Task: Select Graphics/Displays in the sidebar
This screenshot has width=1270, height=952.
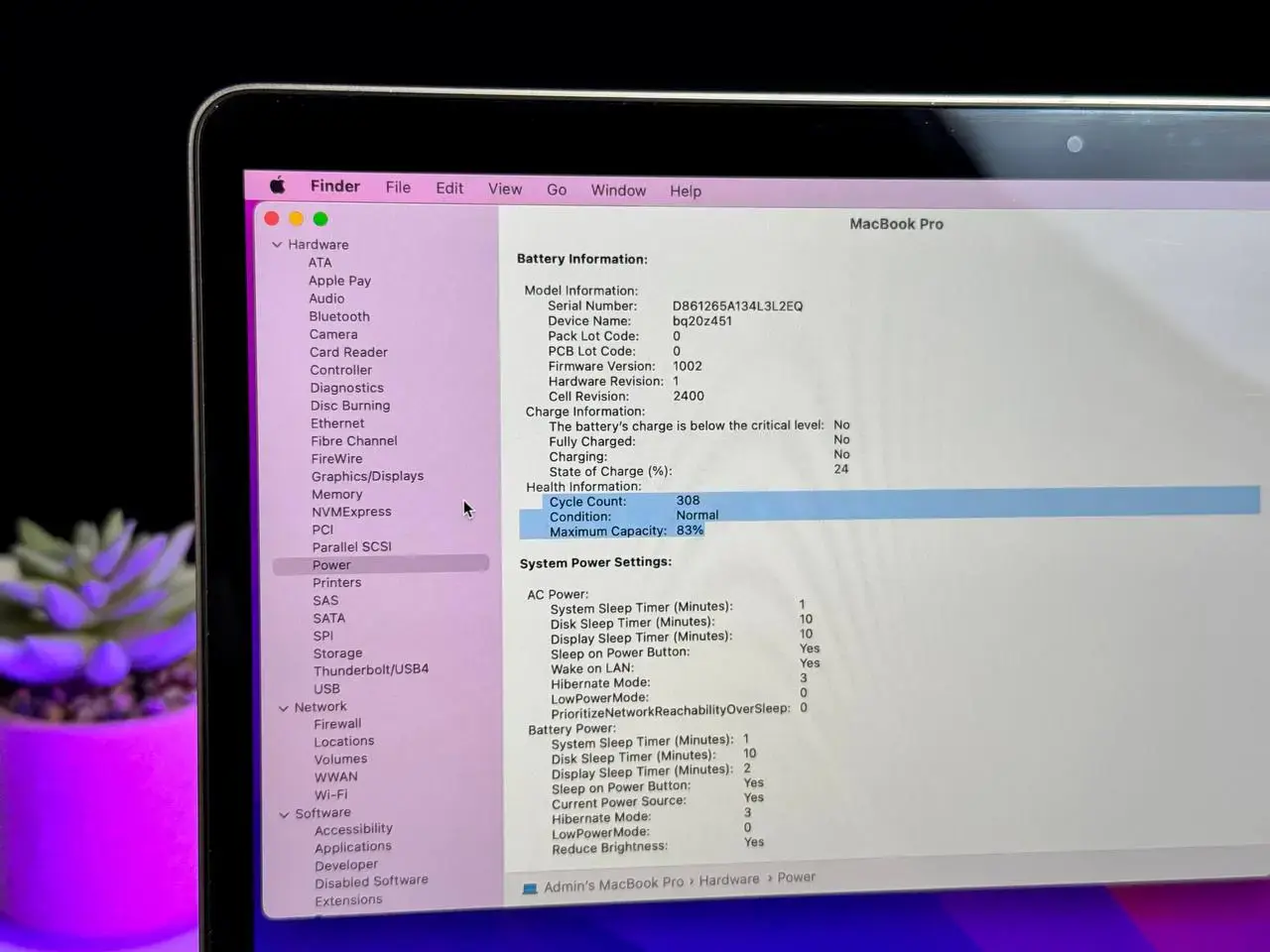Action: [x=367, y=476]
